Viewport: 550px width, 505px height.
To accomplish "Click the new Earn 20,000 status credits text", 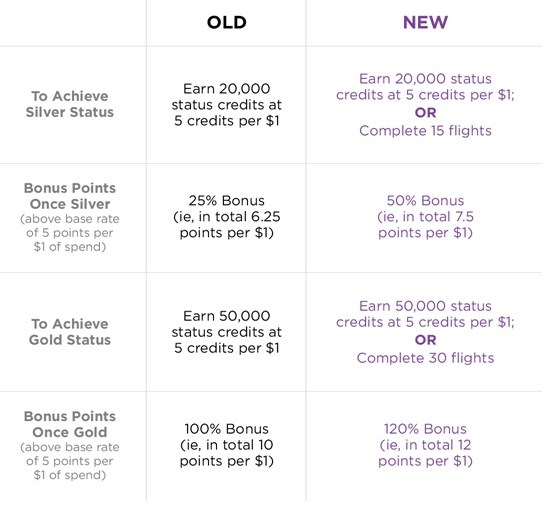I will [x=425, y=87].
